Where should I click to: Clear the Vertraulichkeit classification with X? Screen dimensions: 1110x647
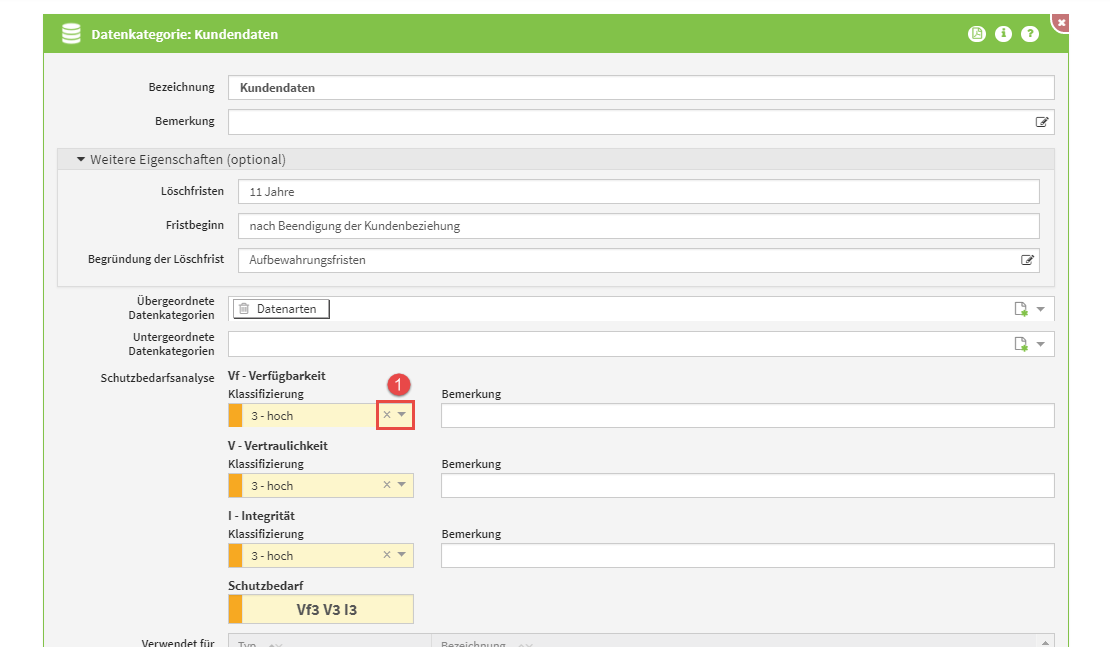pyautogui.click(x=387, y=485)
